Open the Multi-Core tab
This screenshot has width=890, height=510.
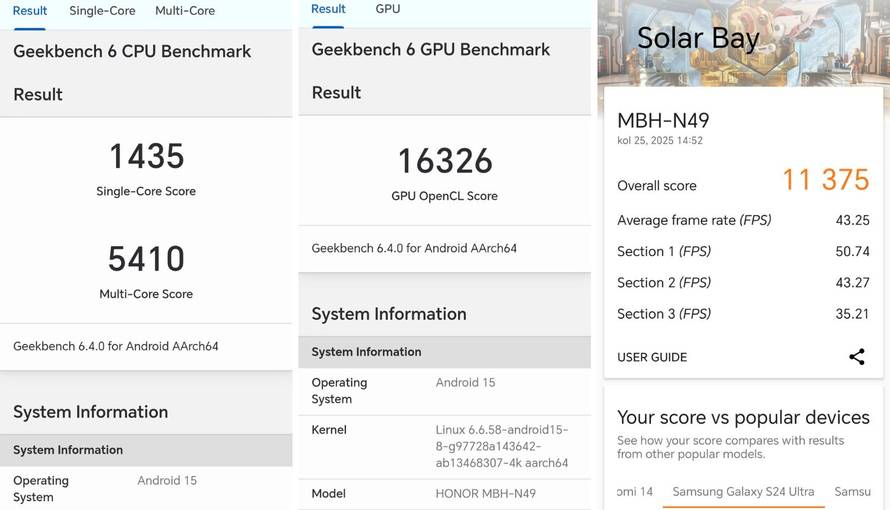point(185,11)
